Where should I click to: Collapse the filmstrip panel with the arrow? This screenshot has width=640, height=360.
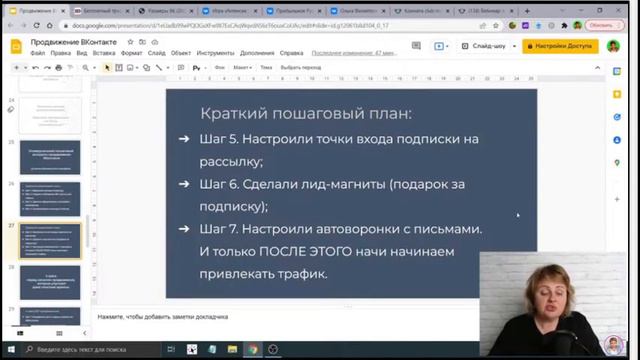[84, 333]
